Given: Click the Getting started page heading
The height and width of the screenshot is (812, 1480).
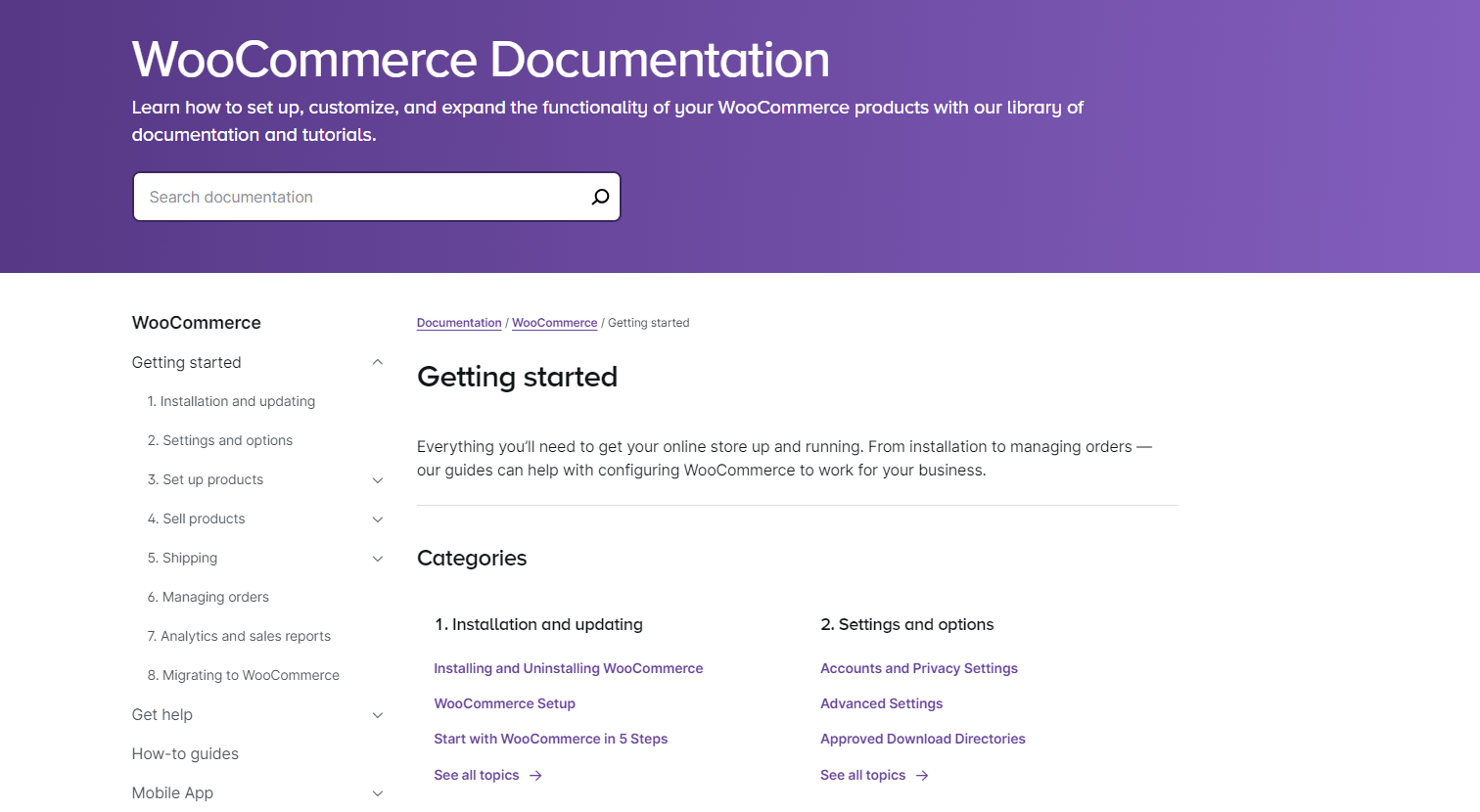Looking at the screenshot, I should click(x=517, y=377).
